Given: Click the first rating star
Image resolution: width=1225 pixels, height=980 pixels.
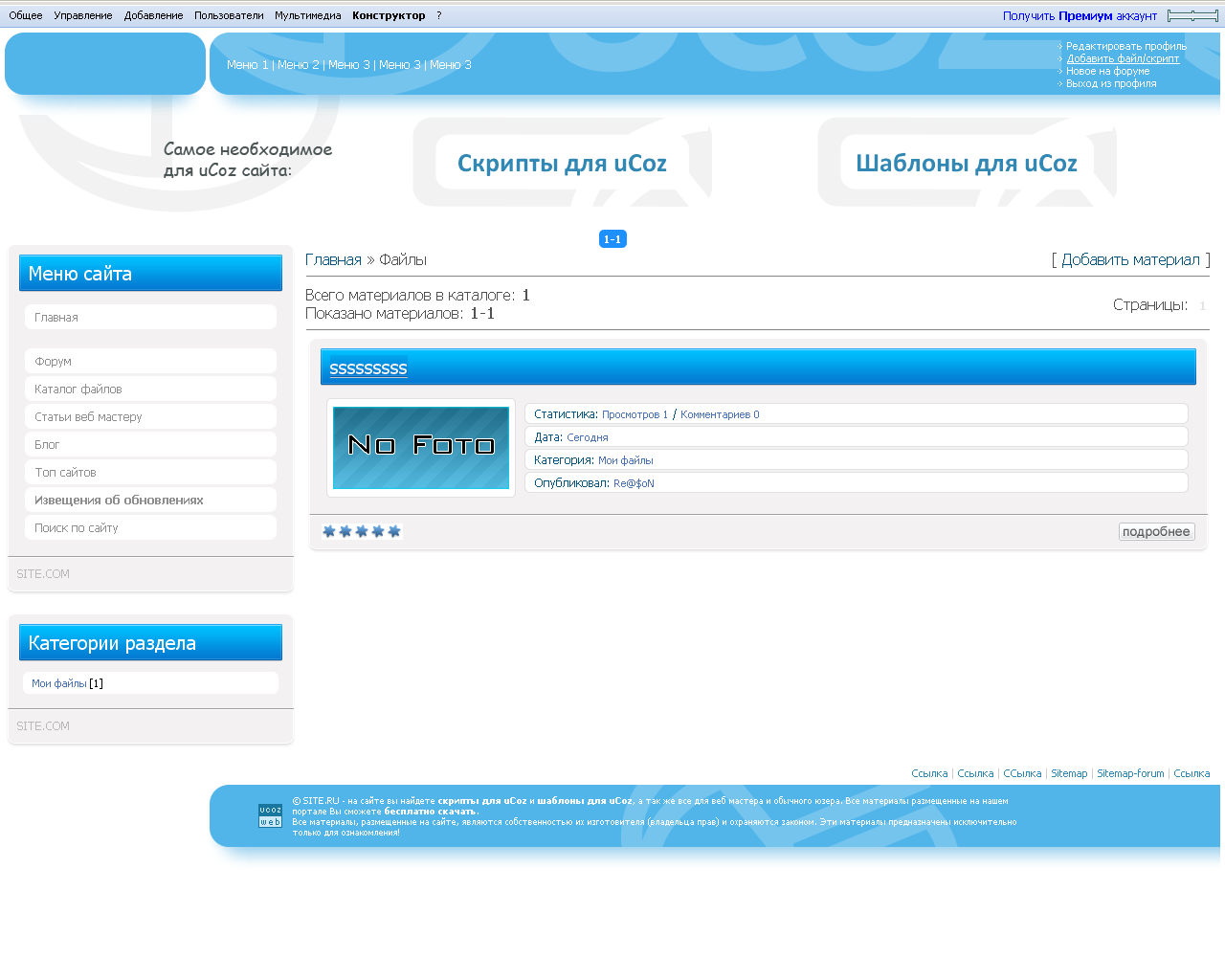Looking at the screenshot, I should pyautogui.click(x=329, y=531).
